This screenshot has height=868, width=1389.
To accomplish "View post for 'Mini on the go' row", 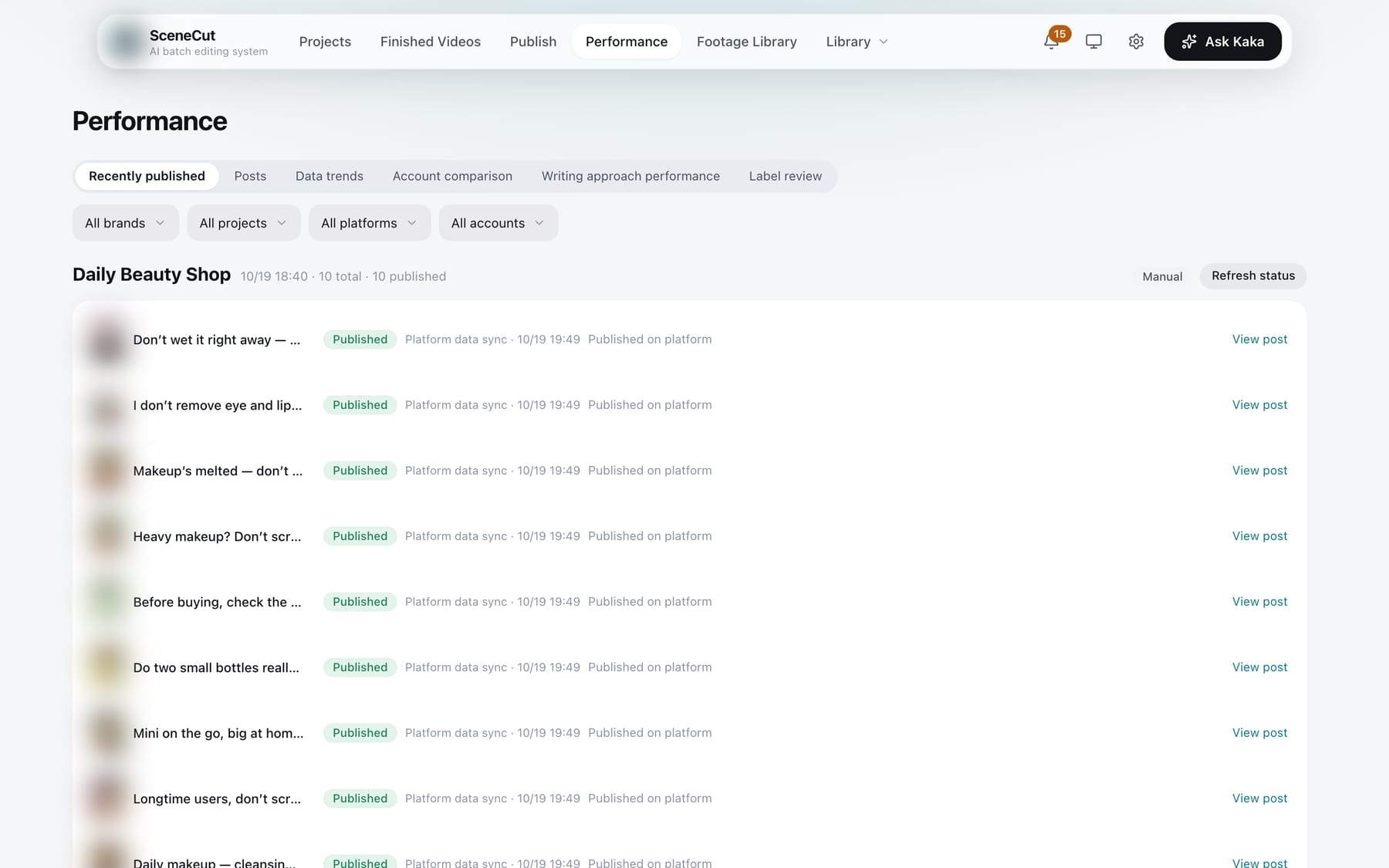I will 1259,733.
